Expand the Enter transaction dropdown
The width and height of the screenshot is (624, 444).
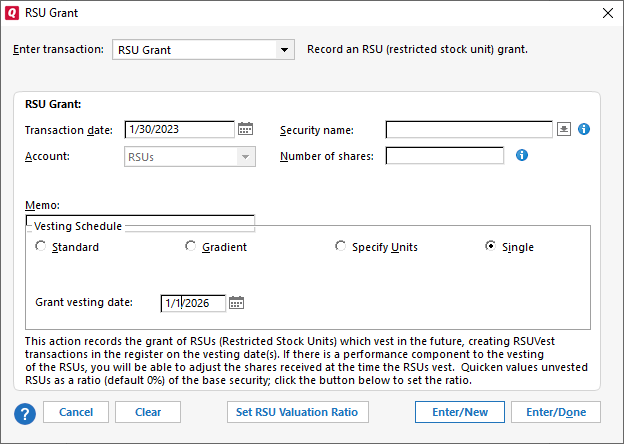click(285, 50)
